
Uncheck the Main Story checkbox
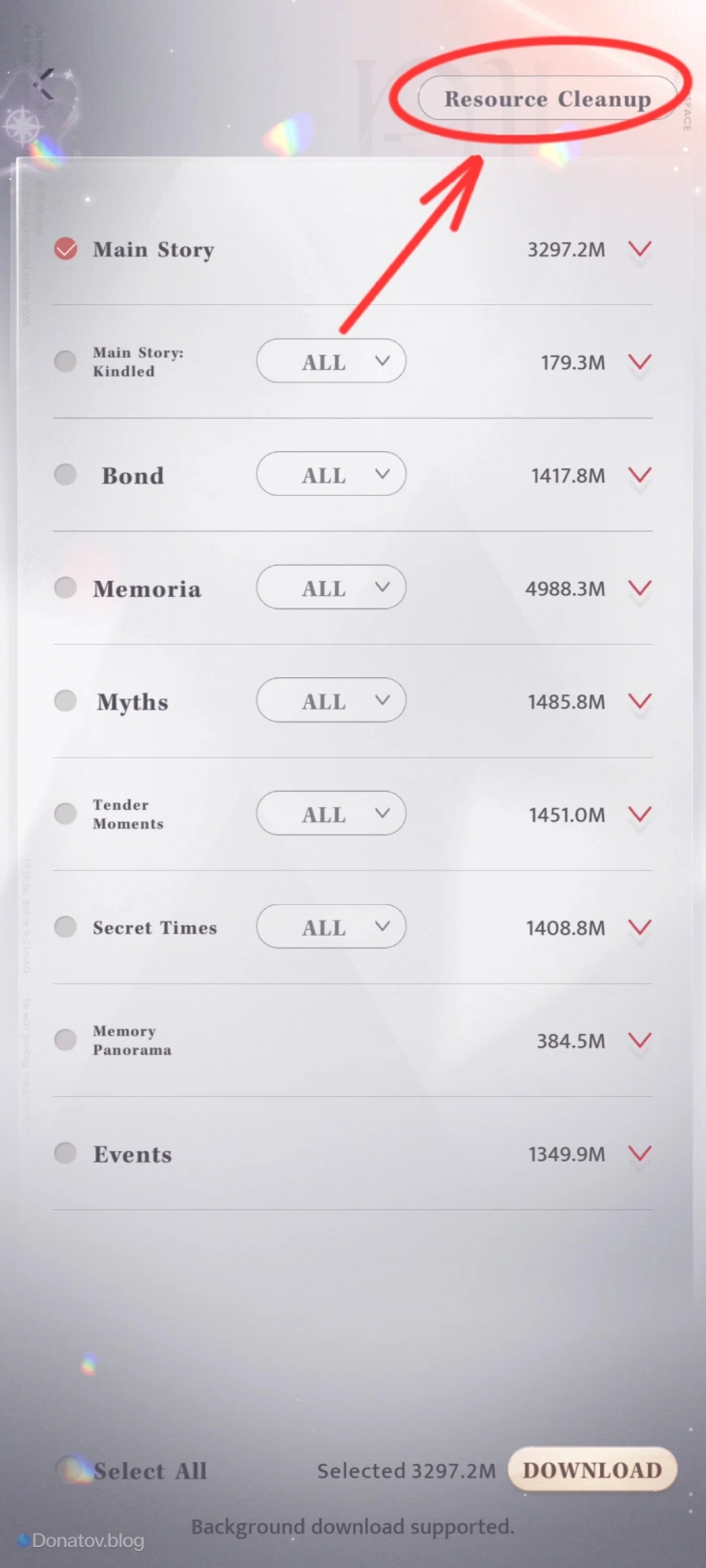coord(66,250)
